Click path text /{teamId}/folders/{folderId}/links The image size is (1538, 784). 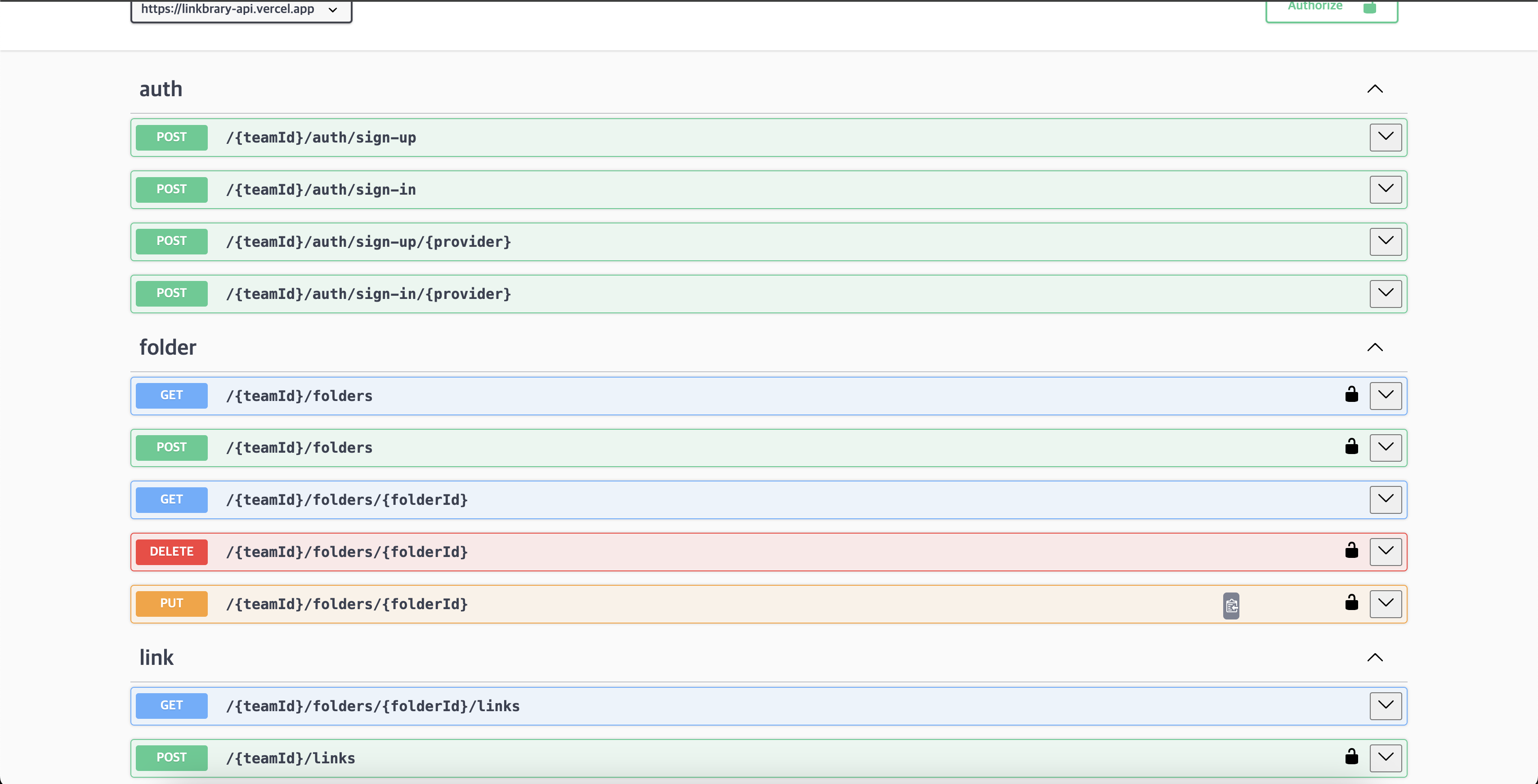(x=373, y=706)
